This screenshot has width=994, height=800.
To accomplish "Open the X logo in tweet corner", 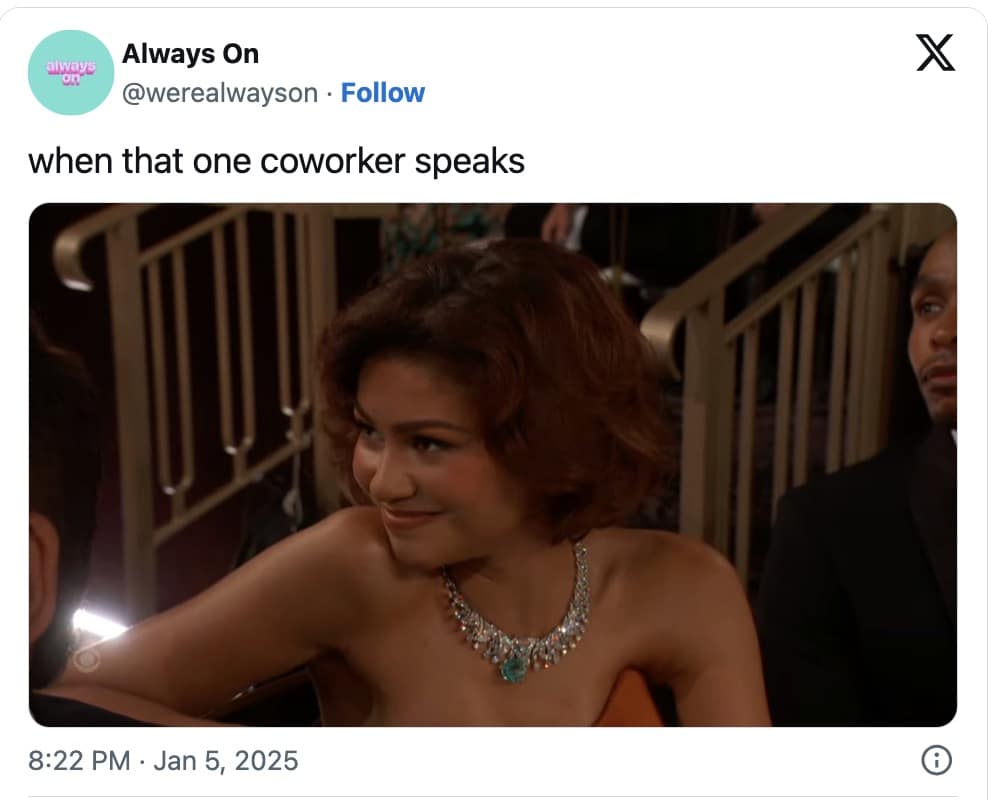I will point(935,53).
